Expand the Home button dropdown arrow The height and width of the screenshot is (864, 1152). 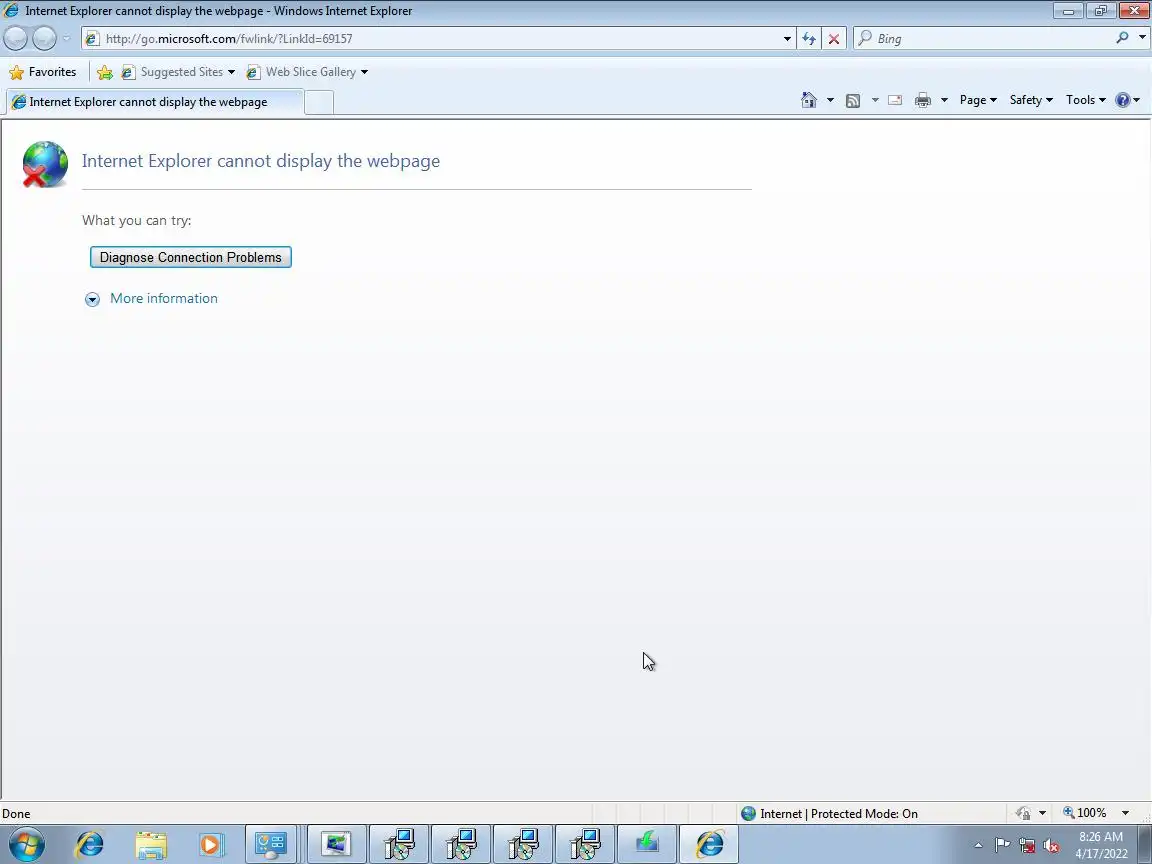[830, 100]
